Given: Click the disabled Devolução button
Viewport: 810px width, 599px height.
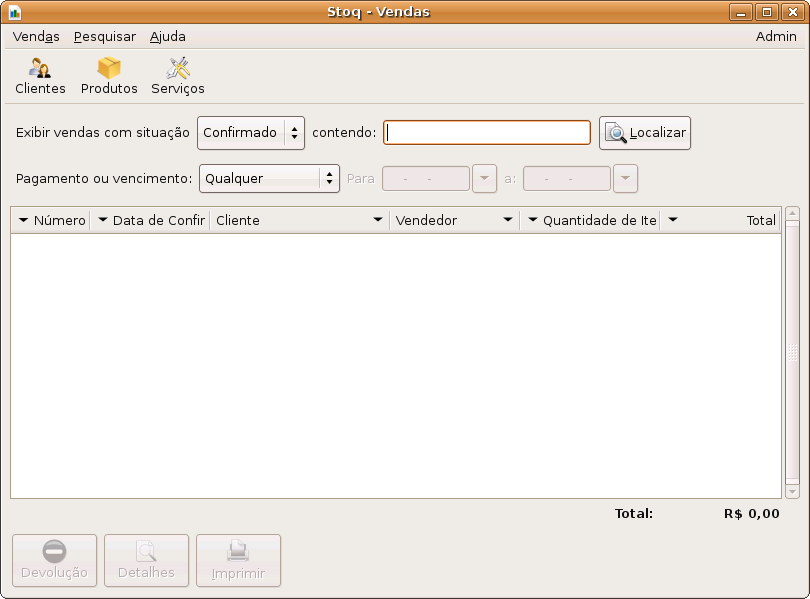Looking at the screenshot, I should (54, 560).
